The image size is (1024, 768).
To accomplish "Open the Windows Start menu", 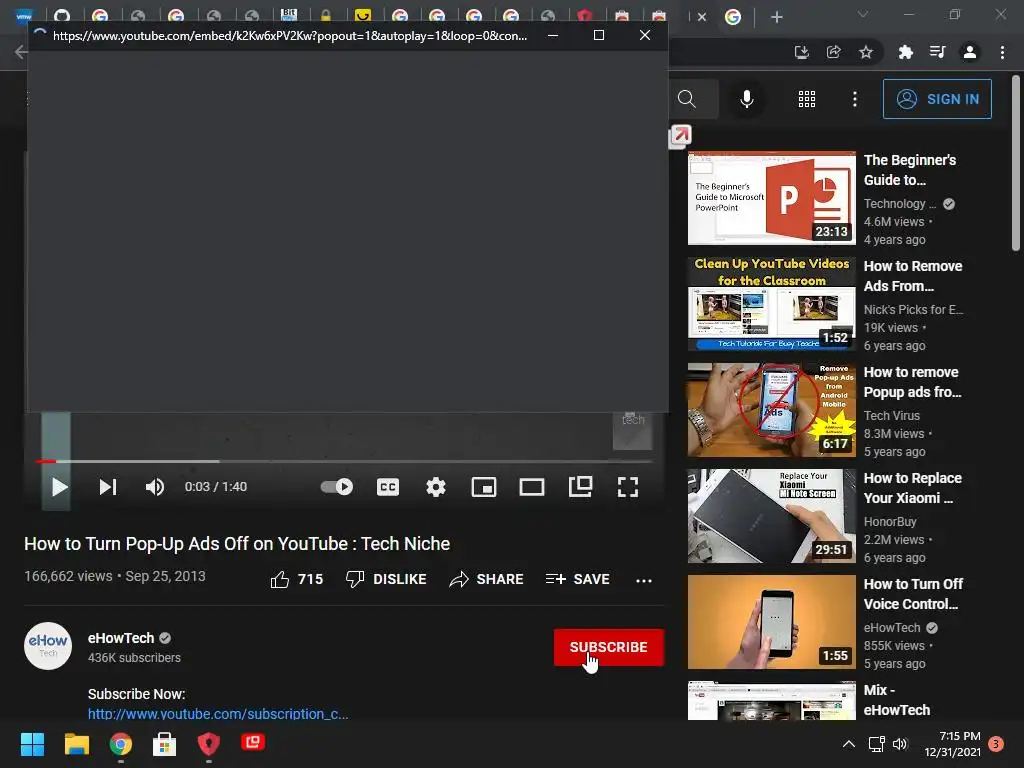I will [x=32, y=744].
